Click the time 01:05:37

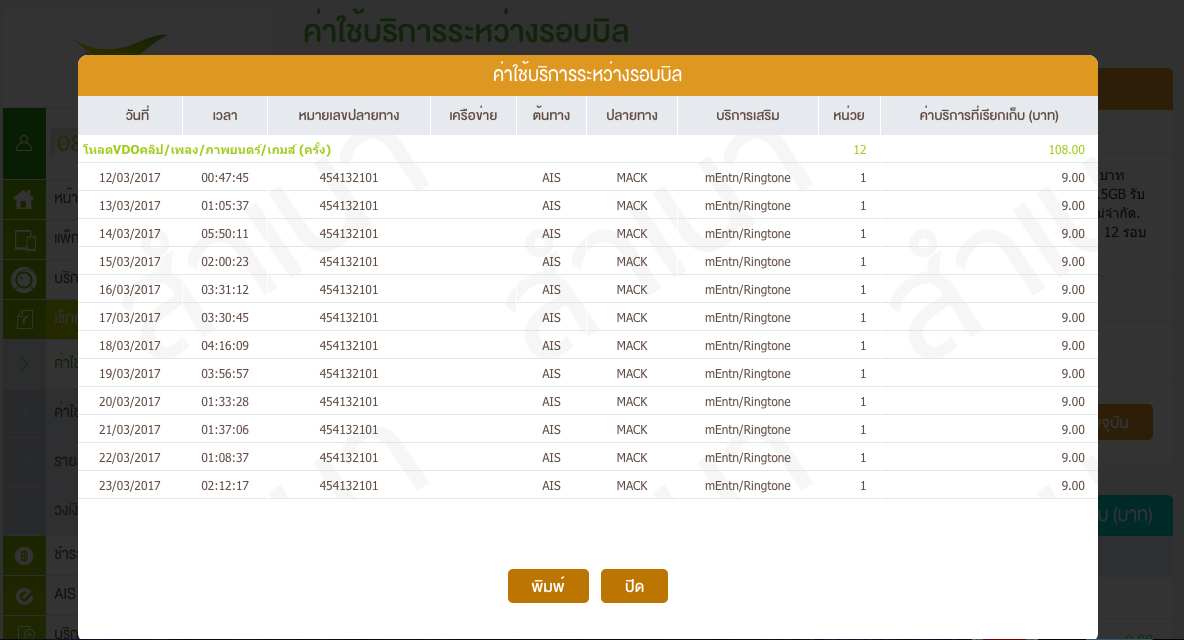(x=225, y=205)
